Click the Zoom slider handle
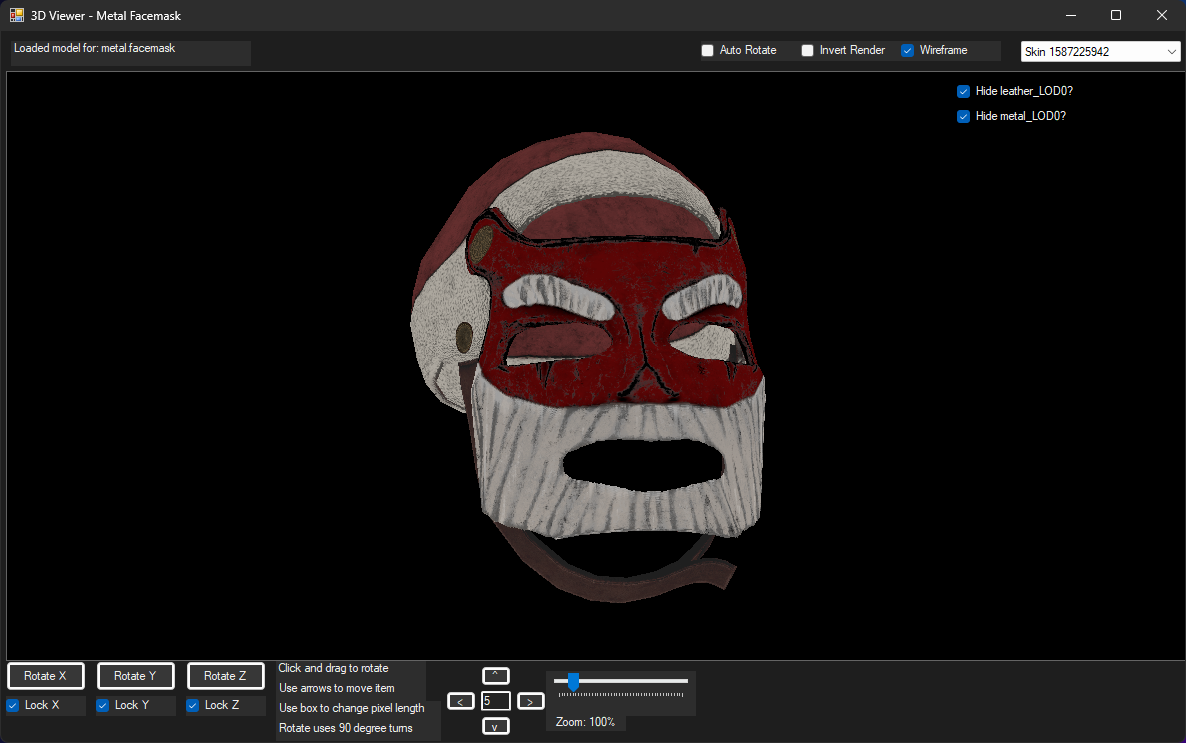 [x=572, y=682]
